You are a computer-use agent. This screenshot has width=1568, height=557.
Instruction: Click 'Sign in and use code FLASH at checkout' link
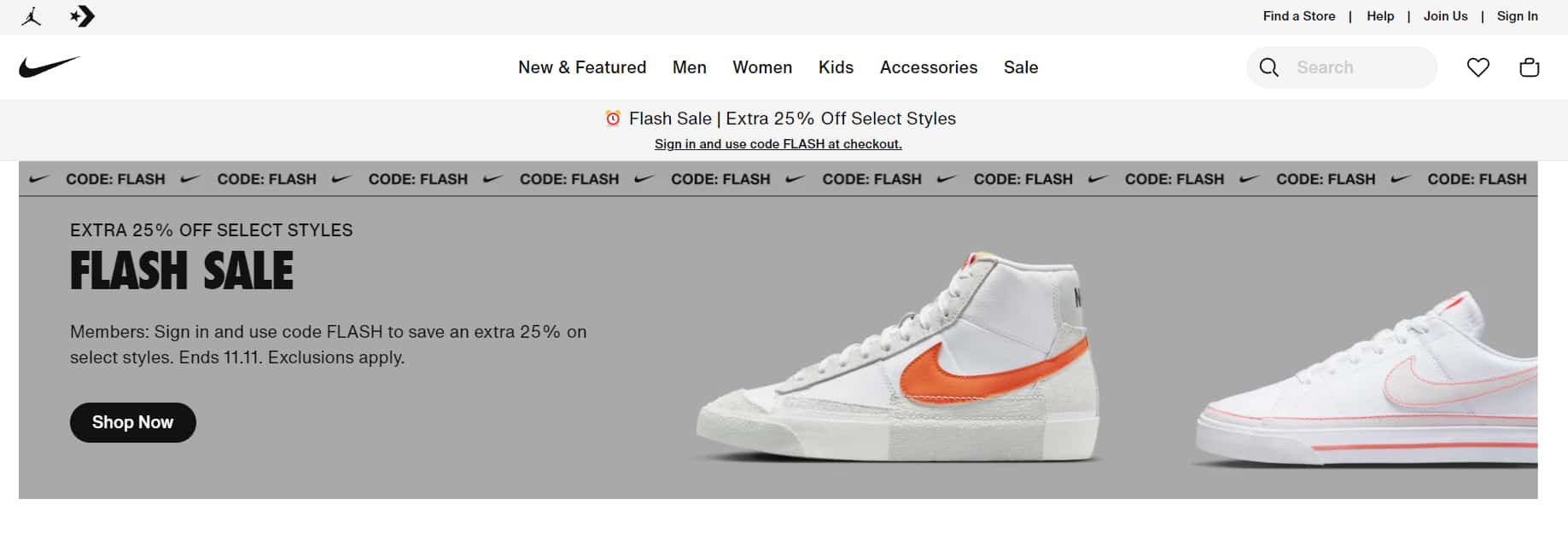(778, 143)
